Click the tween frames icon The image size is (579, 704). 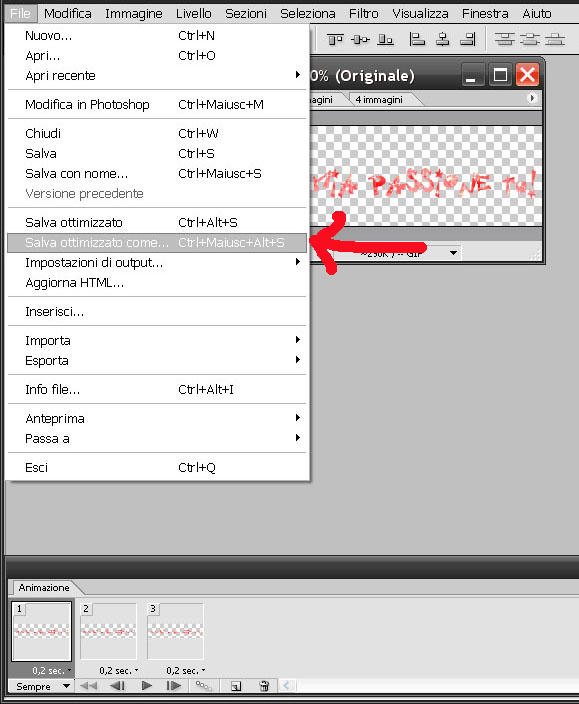point(203,686)
